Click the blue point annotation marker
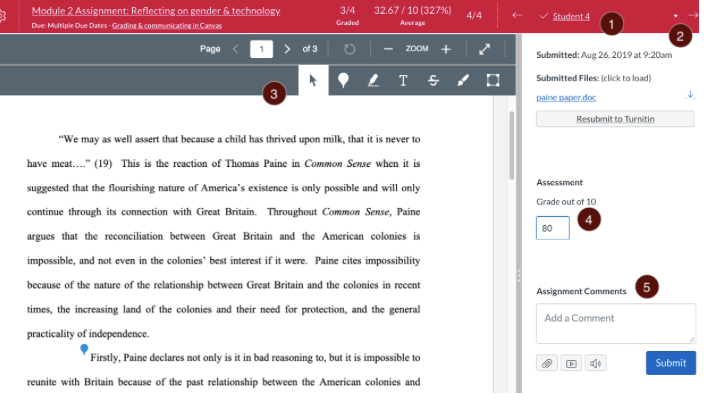The height and width of the screenshot is (404, 704). pos(84,349)
